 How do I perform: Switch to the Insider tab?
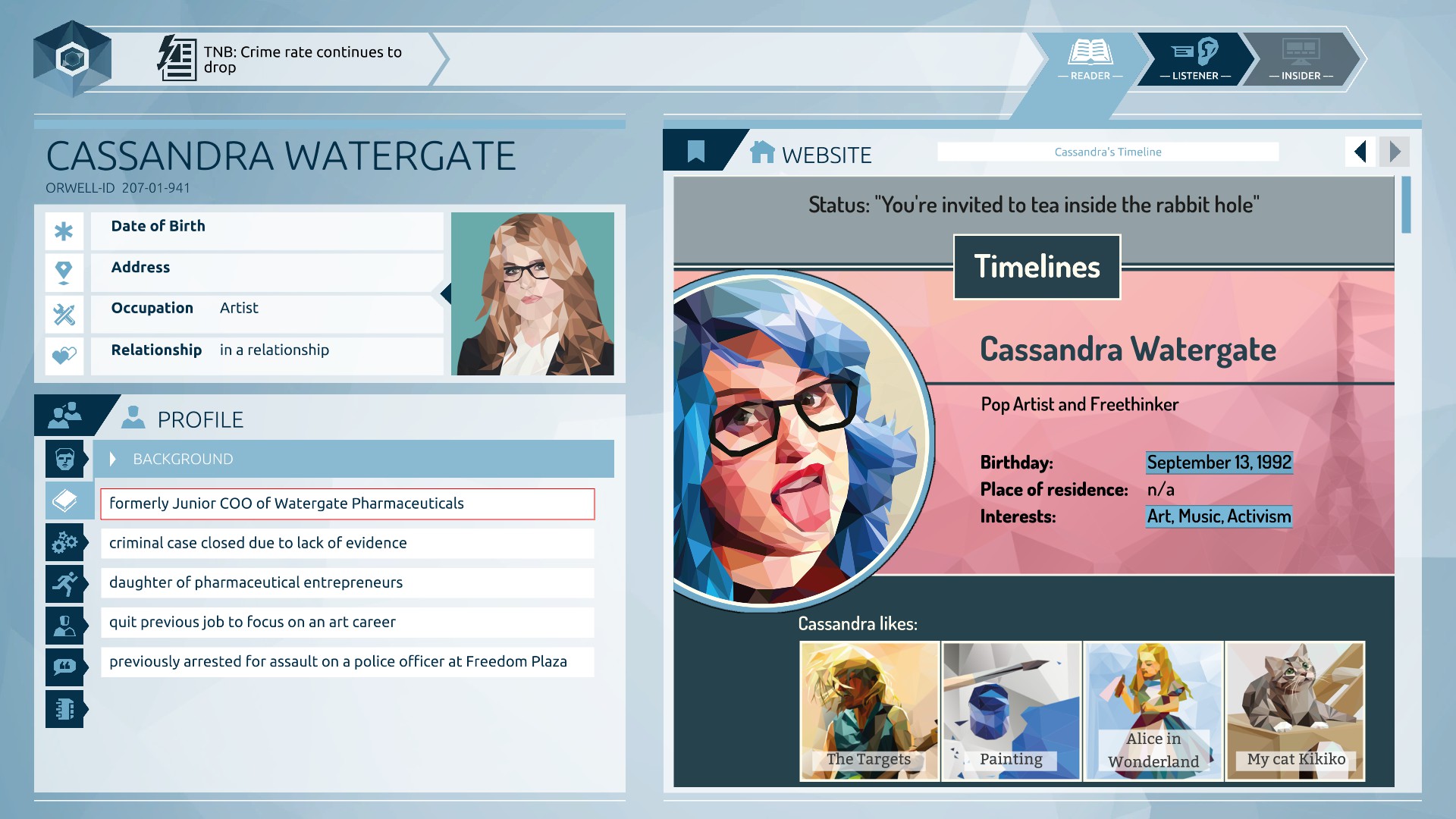tap(1301, 59)
